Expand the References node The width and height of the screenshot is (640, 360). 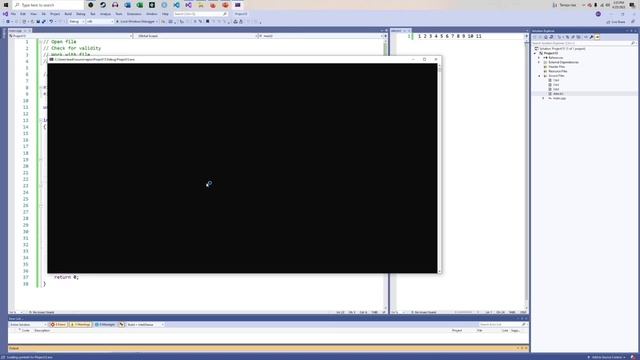540,58
